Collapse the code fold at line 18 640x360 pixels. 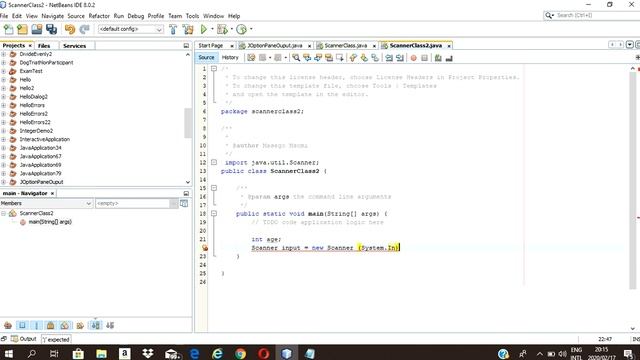coord(214,213)
